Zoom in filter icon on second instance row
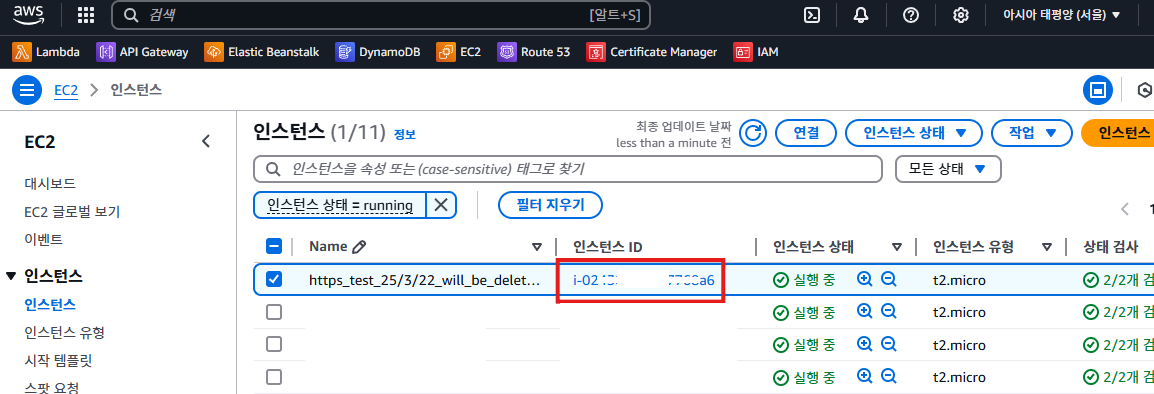1154x394 pixels. pos(865,312)
